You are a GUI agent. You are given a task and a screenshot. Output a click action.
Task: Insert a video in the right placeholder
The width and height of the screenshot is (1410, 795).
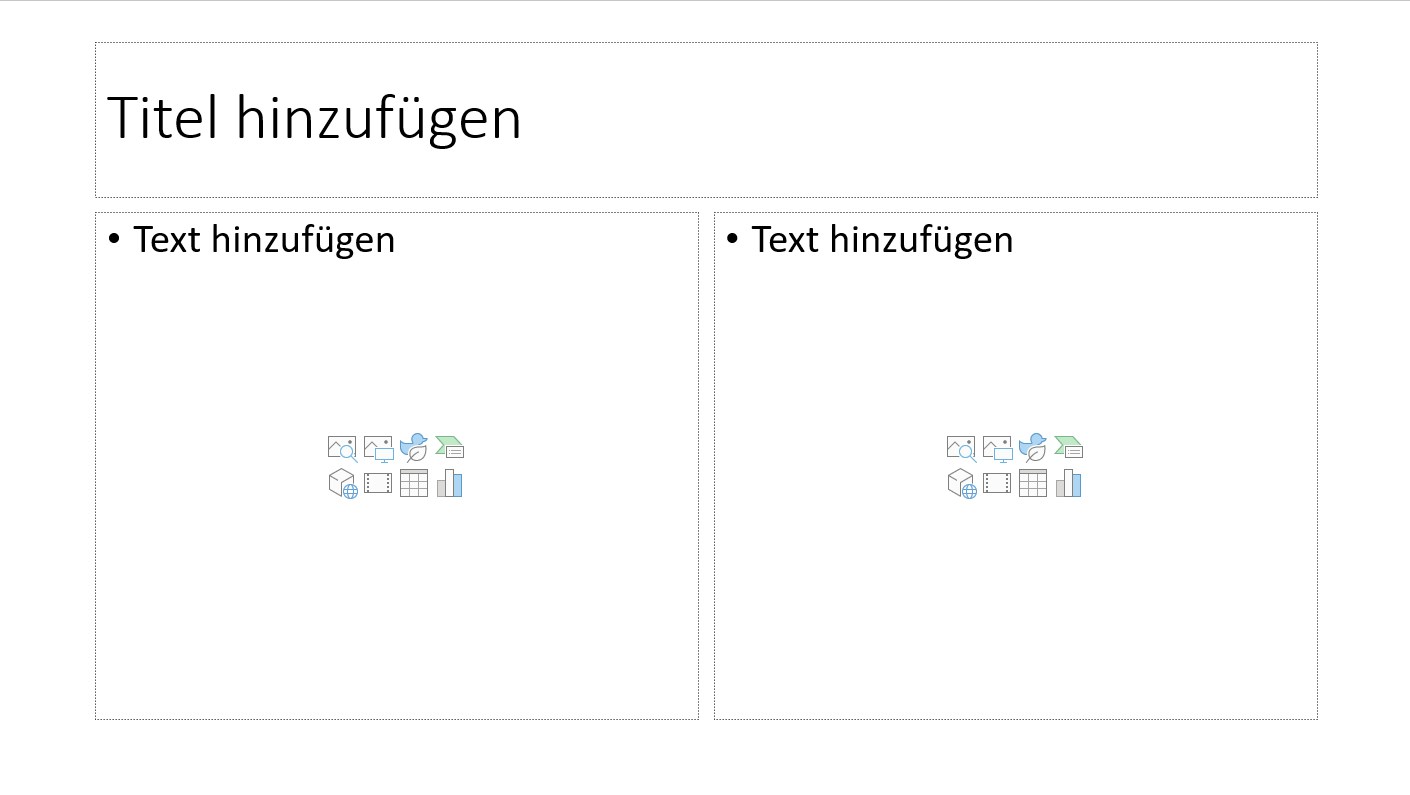click(995, 483)
